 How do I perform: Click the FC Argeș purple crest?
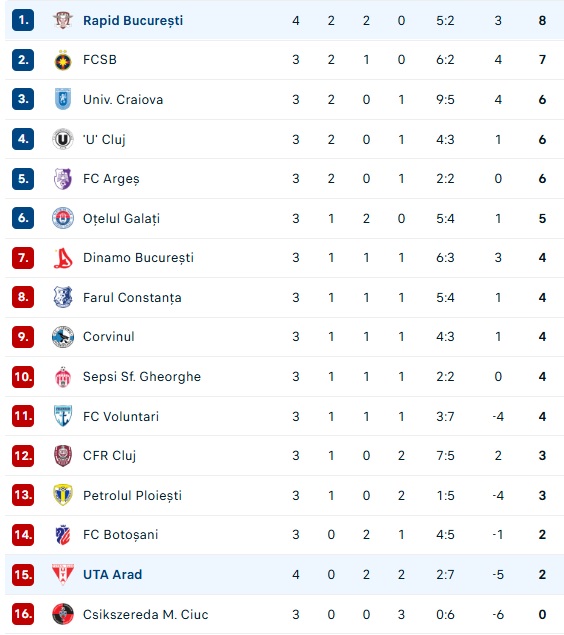pyautogui.click(x=63, y=179)
